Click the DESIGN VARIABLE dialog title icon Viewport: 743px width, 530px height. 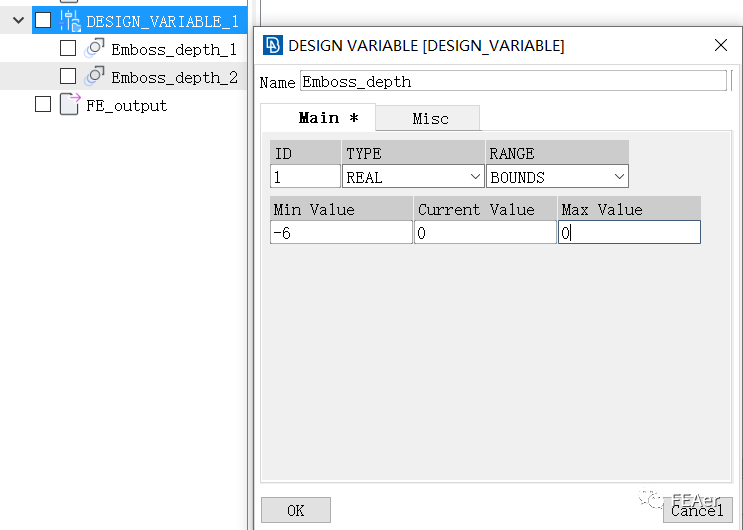[x=272, y=46]
